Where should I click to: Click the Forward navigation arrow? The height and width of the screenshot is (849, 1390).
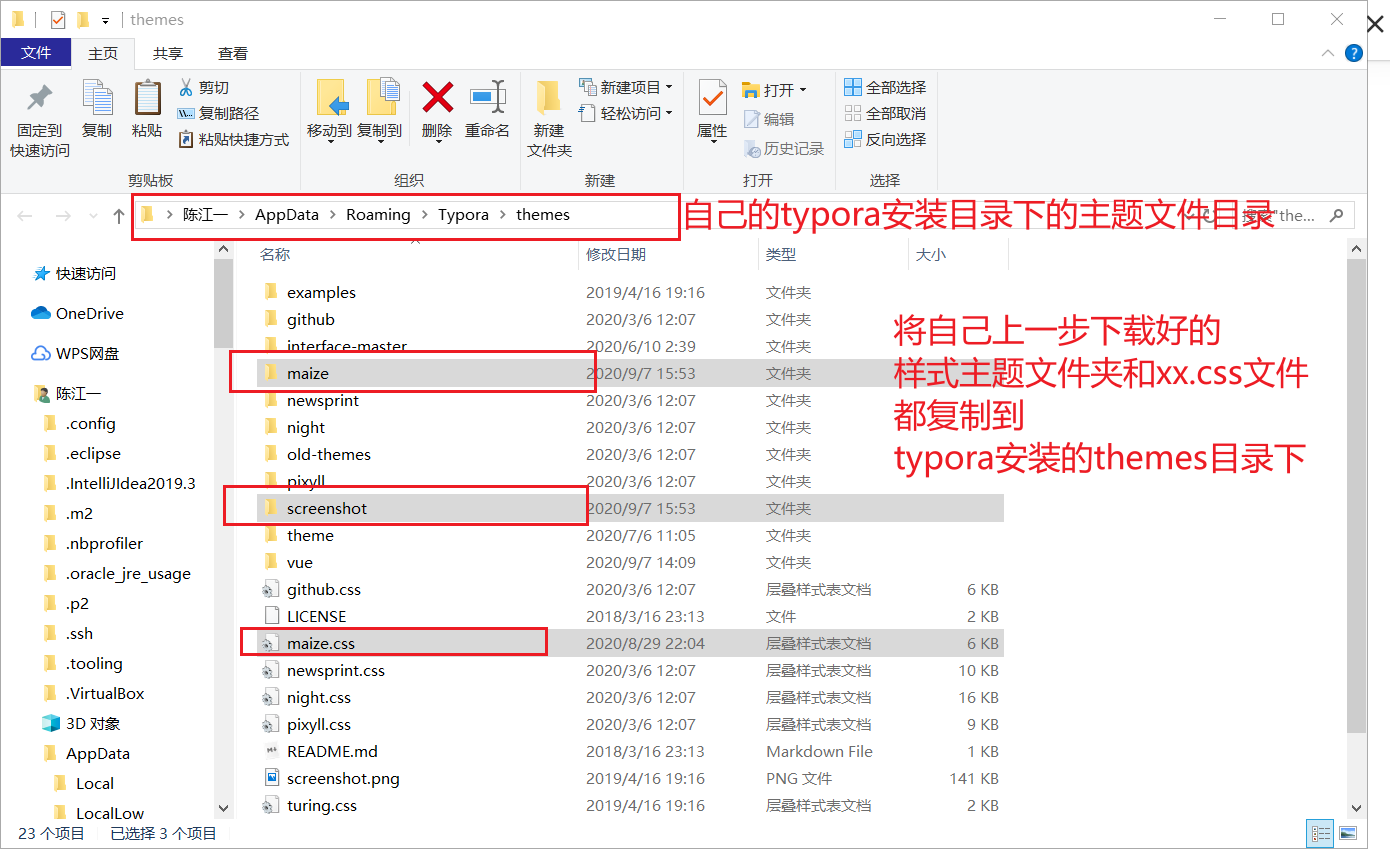[62, 215]
